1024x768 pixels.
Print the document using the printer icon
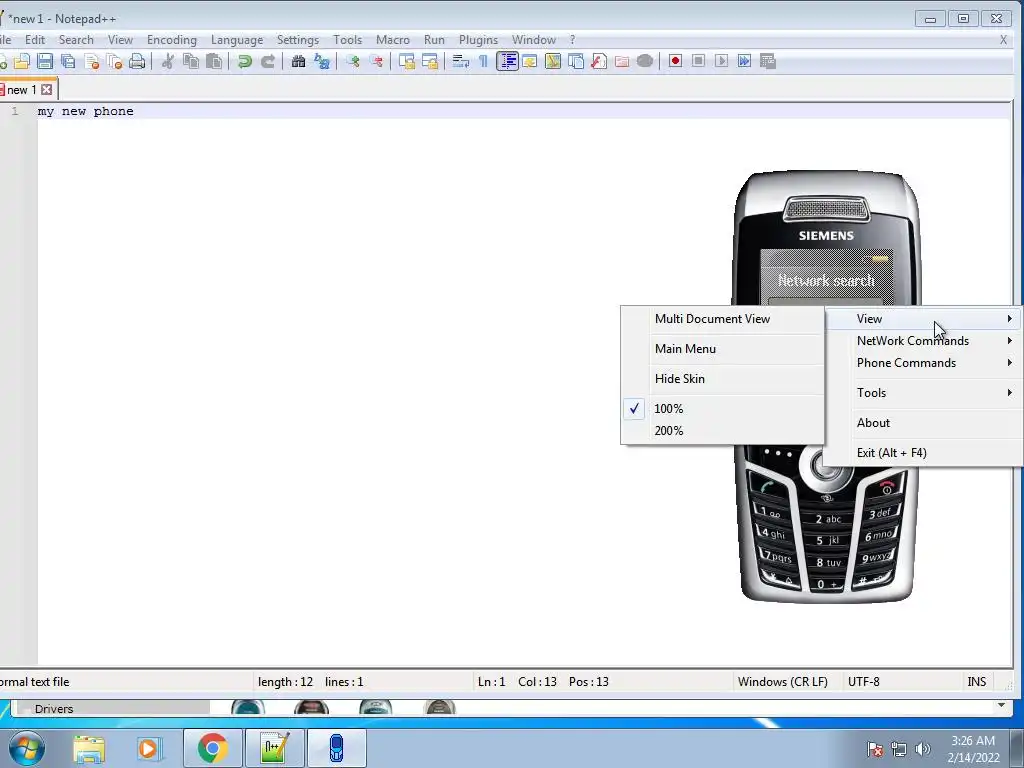[x=137, y=61]
